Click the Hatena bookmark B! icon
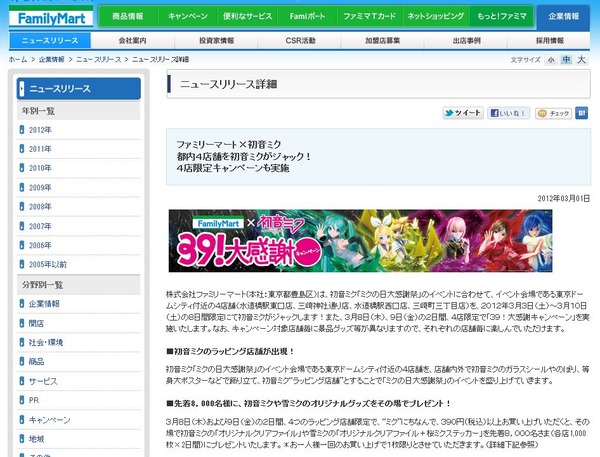 pos(581,113)
